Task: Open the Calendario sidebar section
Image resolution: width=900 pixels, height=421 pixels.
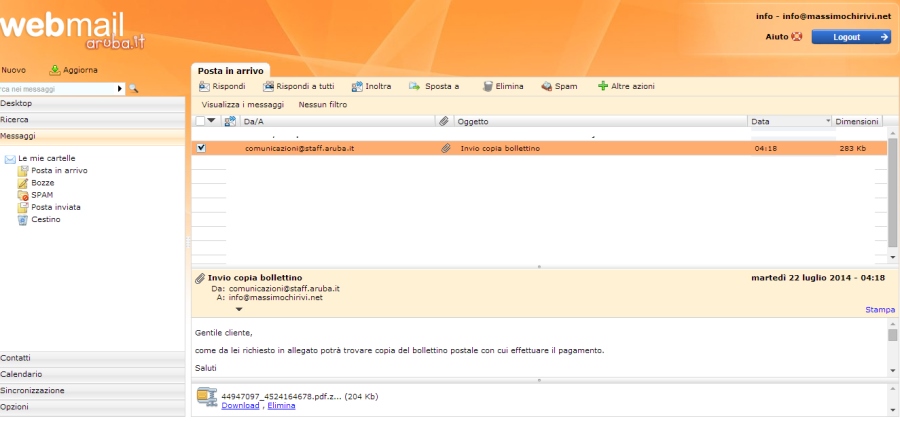Action: click(x=92, y=374)
